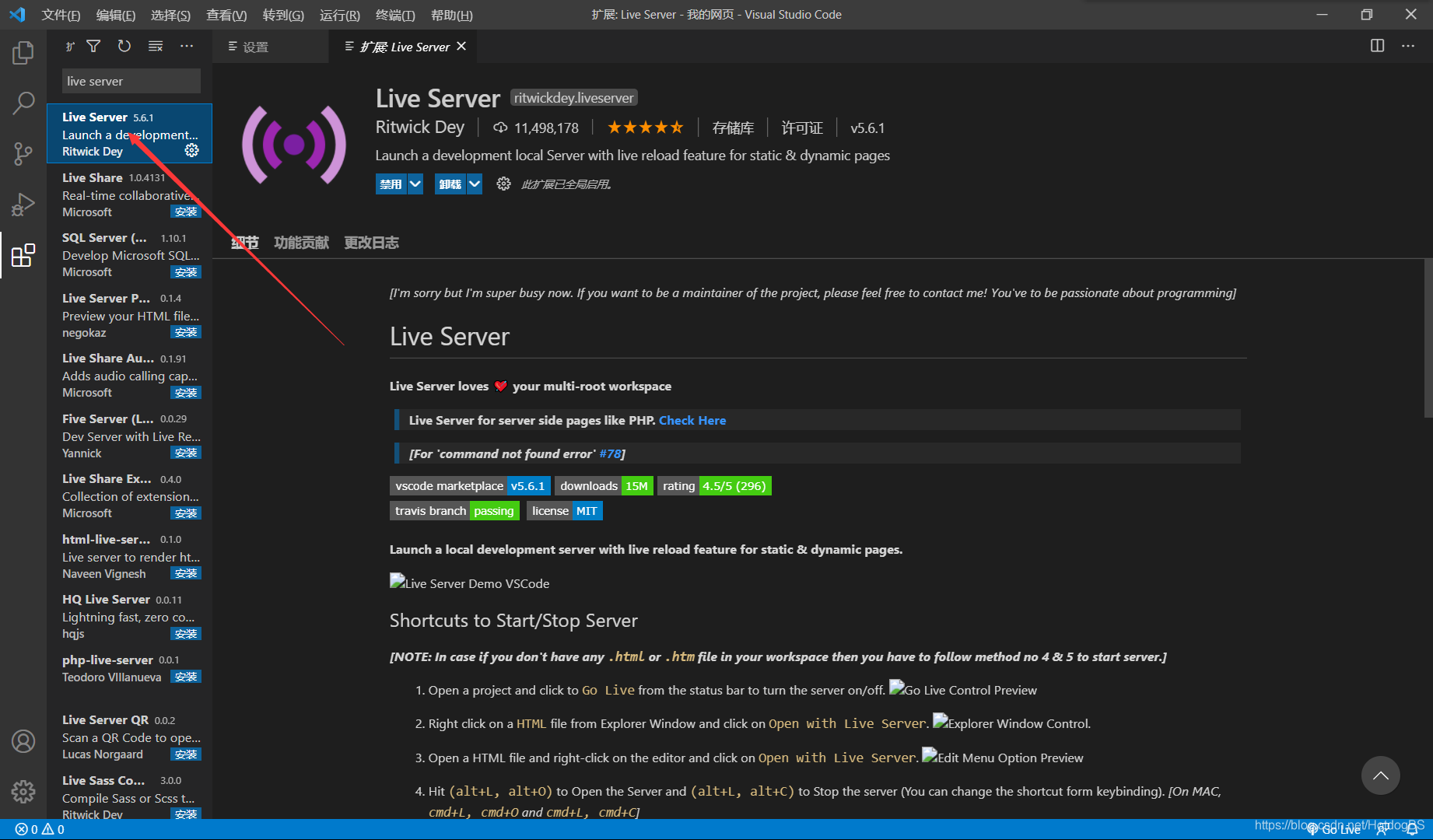Click the extensions filter funnel icon
Screen dimensions: 1433x840
pos(93,47)
